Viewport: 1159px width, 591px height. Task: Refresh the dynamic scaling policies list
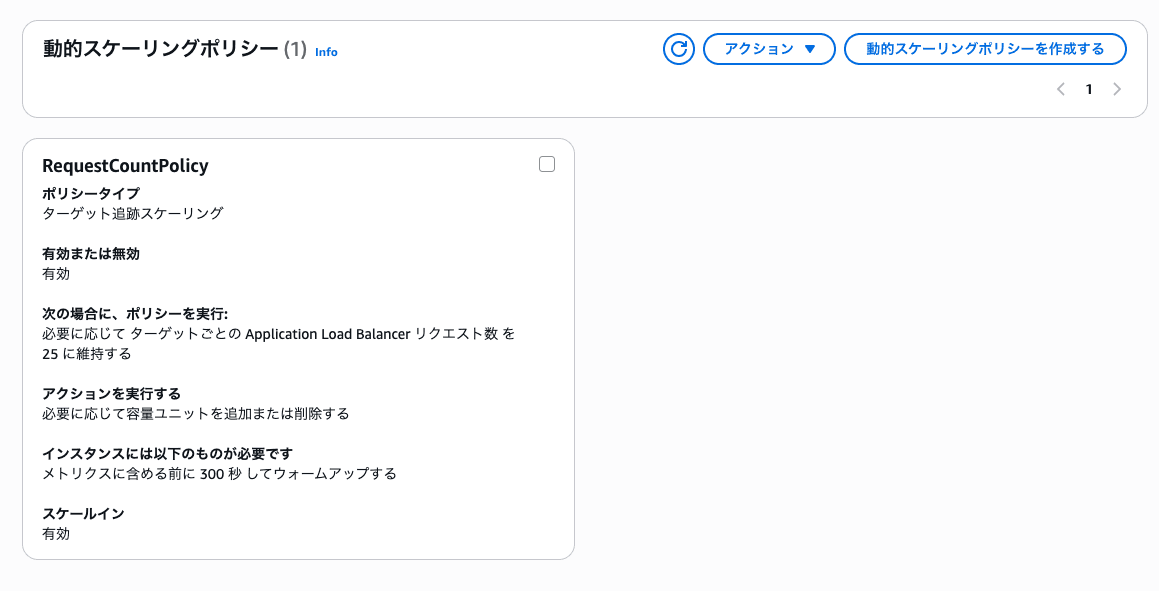point(678,48)
